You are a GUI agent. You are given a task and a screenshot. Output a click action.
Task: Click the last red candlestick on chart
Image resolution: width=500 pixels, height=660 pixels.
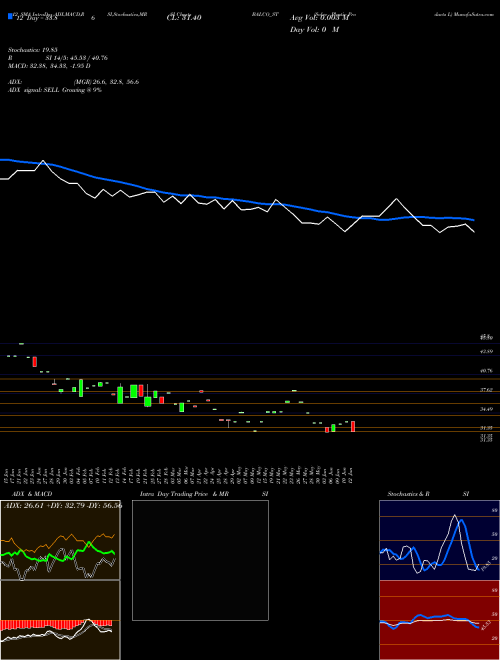pyautogui.click(x=353, y=426)
